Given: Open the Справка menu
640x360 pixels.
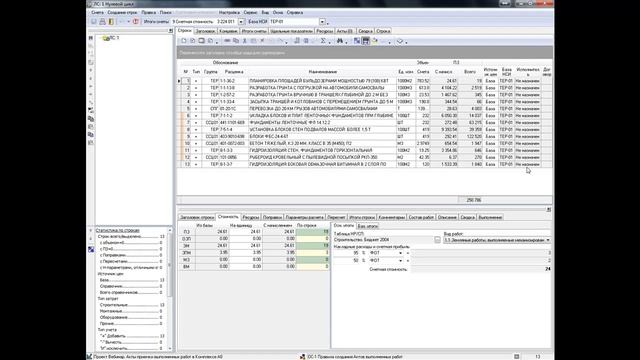Looking at the screenshot, I should pos(295,13).
